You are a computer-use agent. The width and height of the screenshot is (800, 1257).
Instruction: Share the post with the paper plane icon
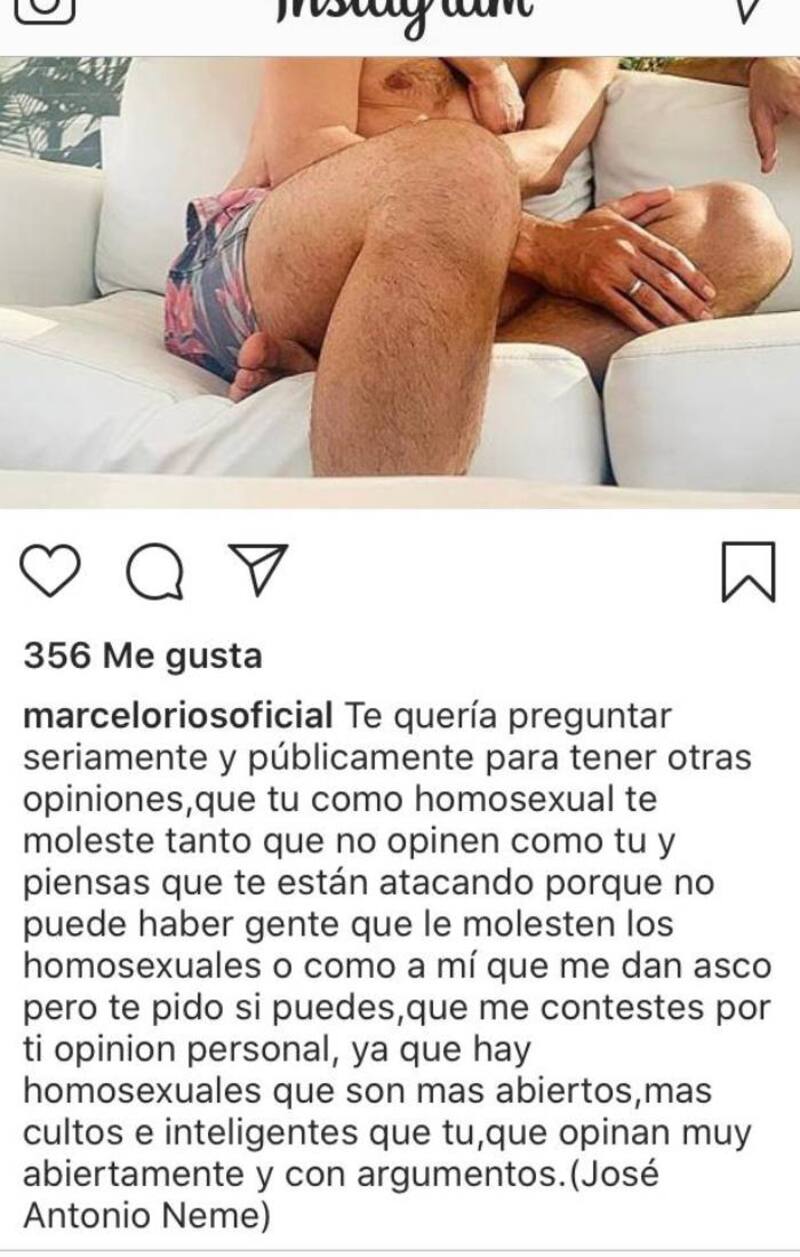pos(258,571)
